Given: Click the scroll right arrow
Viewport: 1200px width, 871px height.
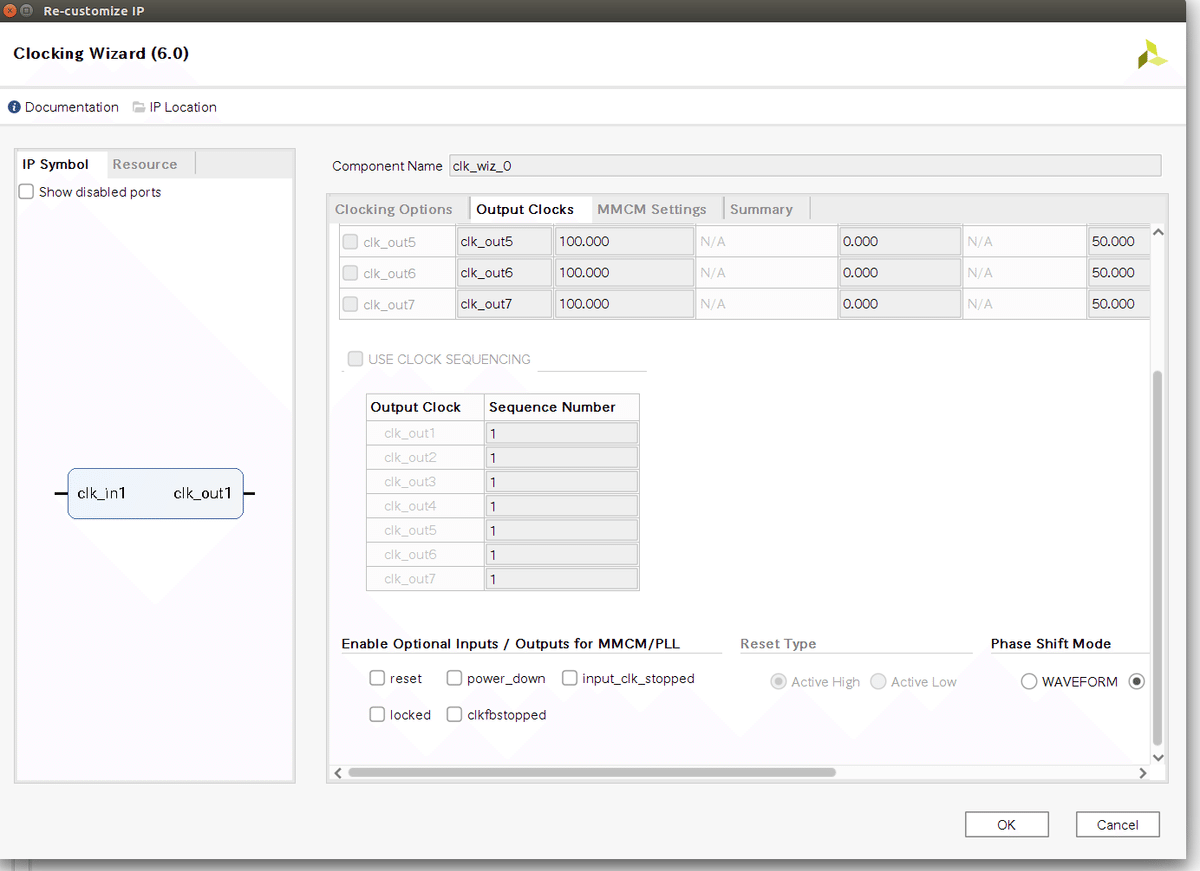Looking at the screenshot, I should (1143, 772).
